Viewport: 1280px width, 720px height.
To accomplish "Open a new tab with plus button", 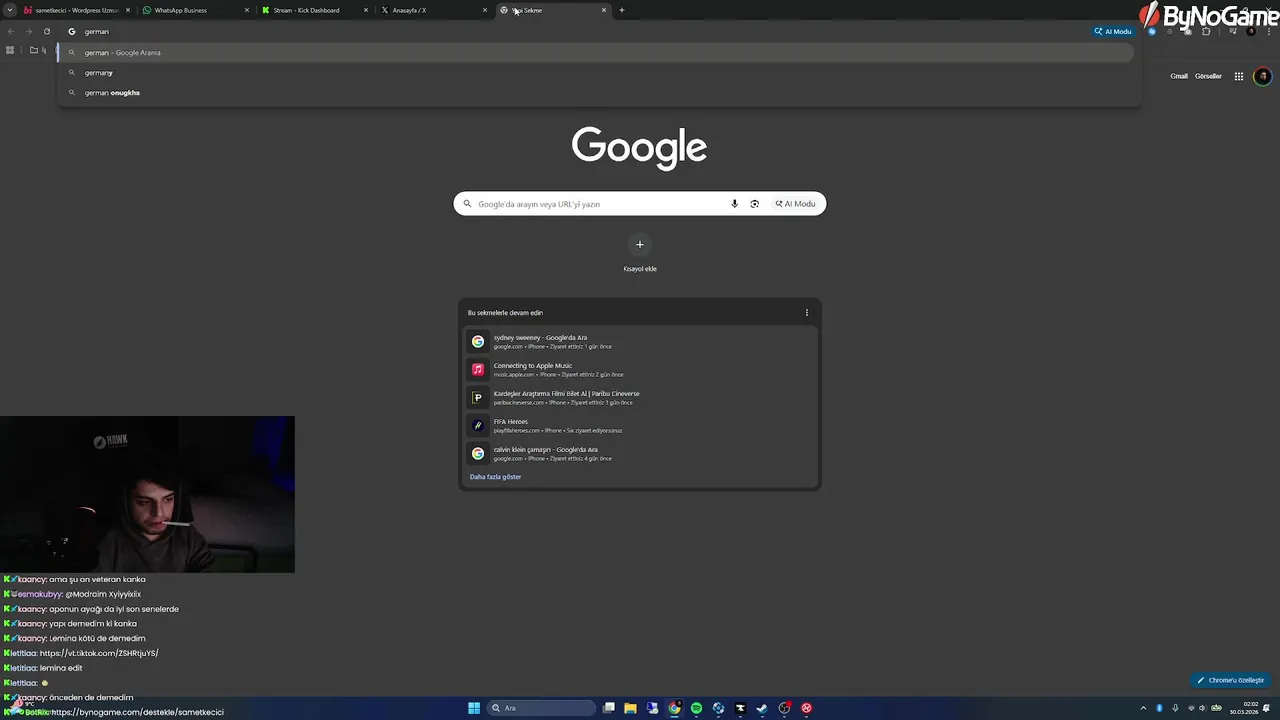I will pyautogui.click(x=621, y=10).
